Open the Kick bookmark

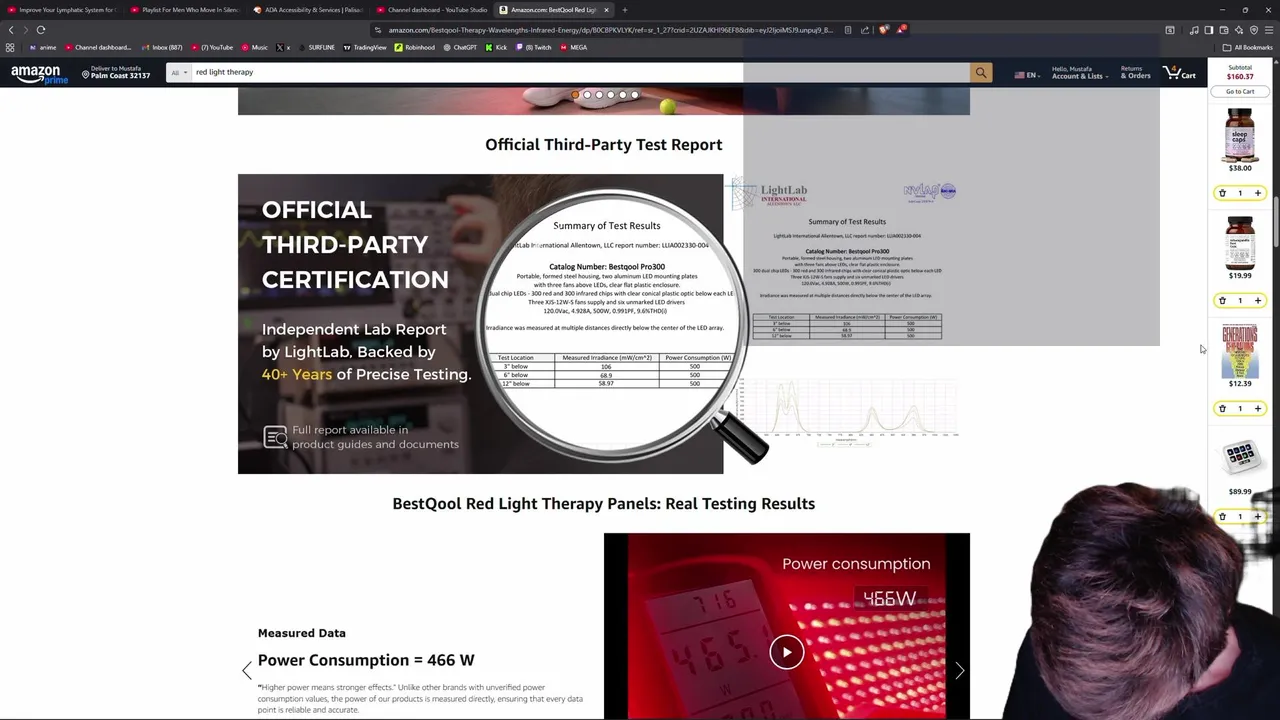(496, 47)
